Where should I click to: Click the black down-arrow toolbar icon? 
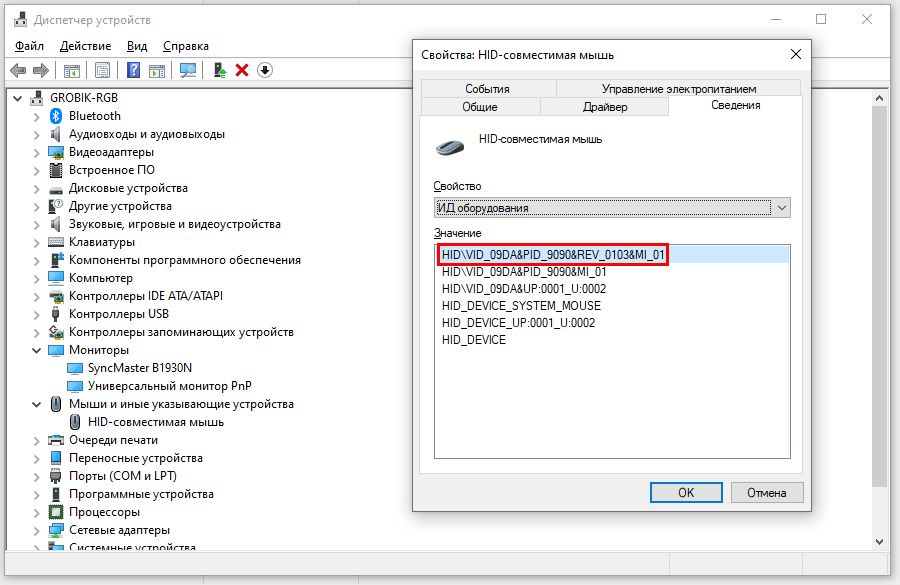point(265,70)
